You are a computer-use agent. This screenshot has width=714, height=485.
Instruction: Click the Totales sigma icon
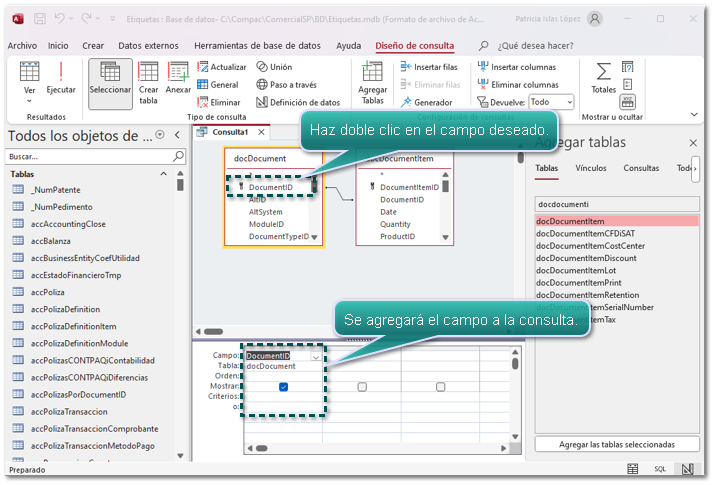coord(603,78)
